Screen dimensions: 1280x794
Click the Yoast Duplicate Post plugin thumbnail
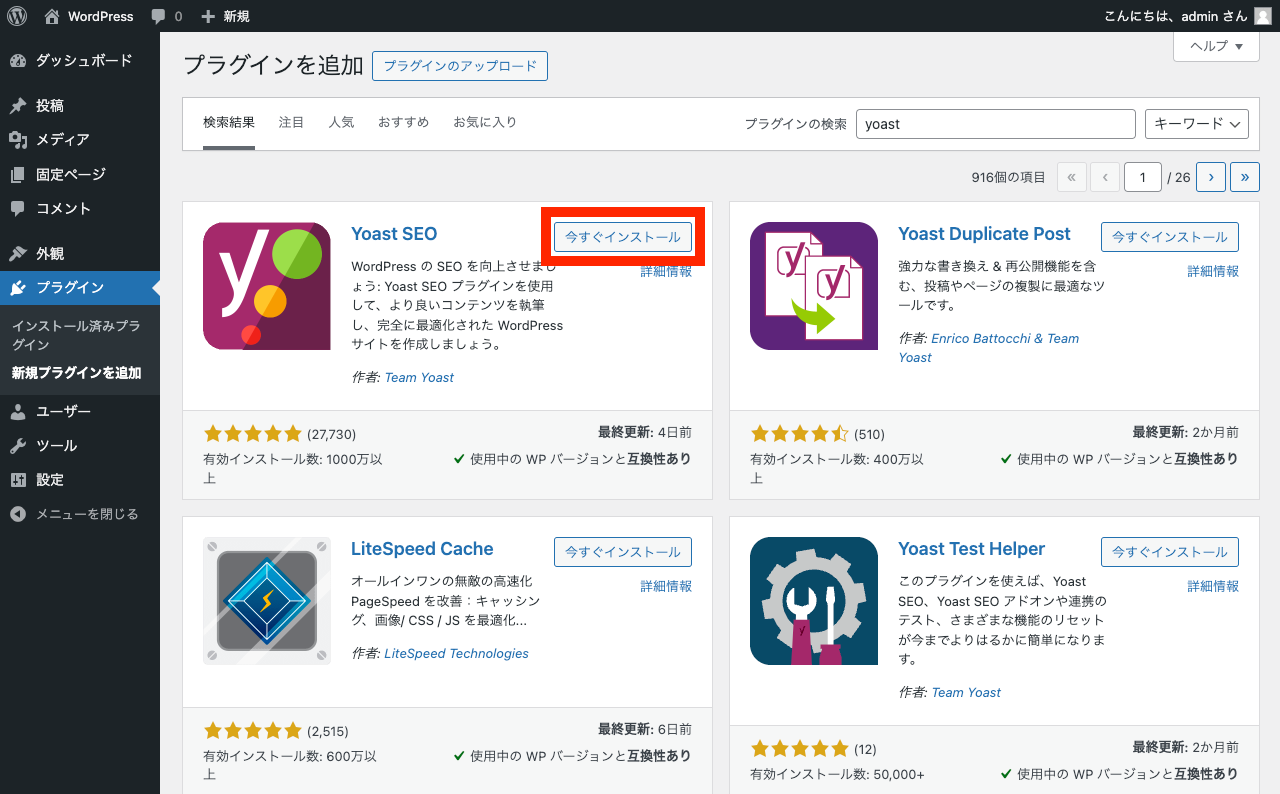814,286
